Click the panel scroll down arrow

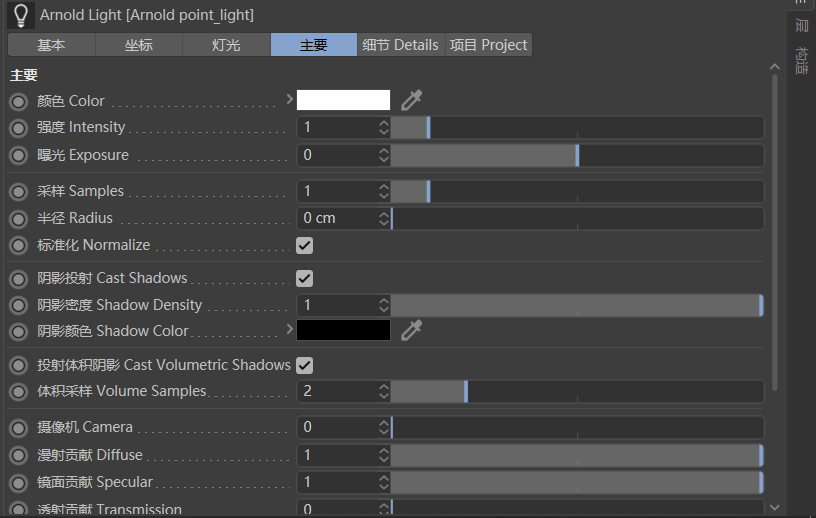pos(774,508)
